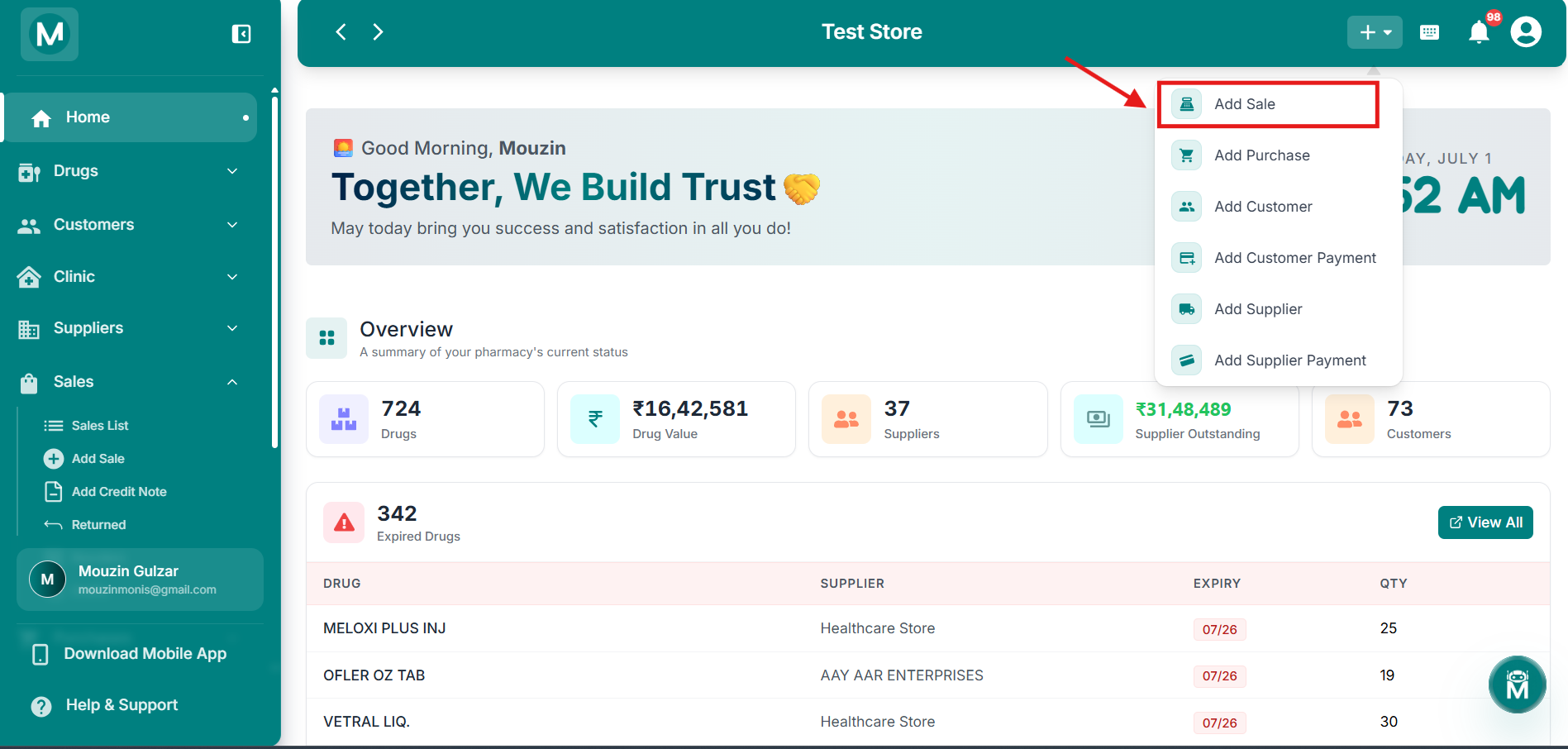Click the Sales List list icon

(54, 426)
